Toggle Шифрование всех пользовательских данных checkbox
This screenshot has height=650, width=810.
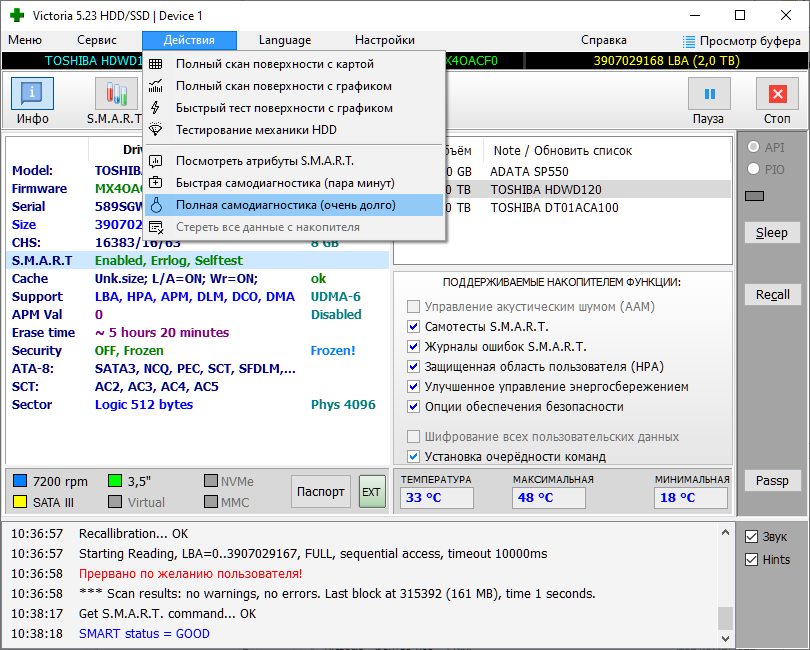(x=413, y=437)
